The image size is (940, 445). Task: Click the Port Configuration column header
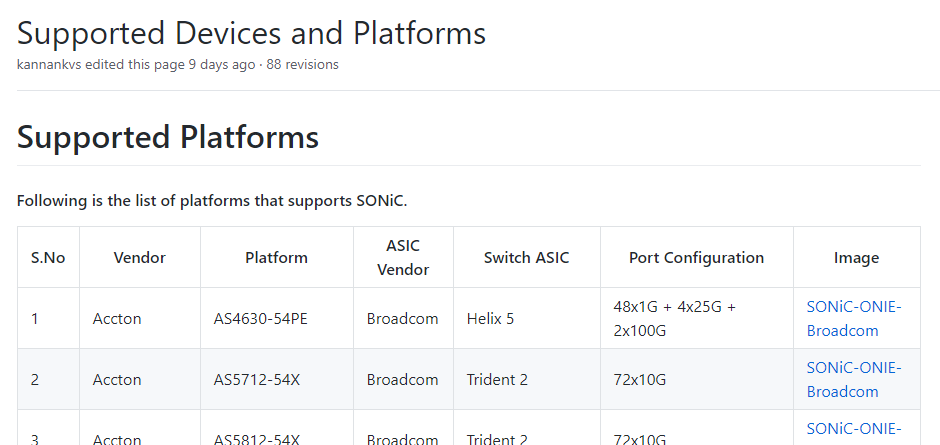coord(697,258)
